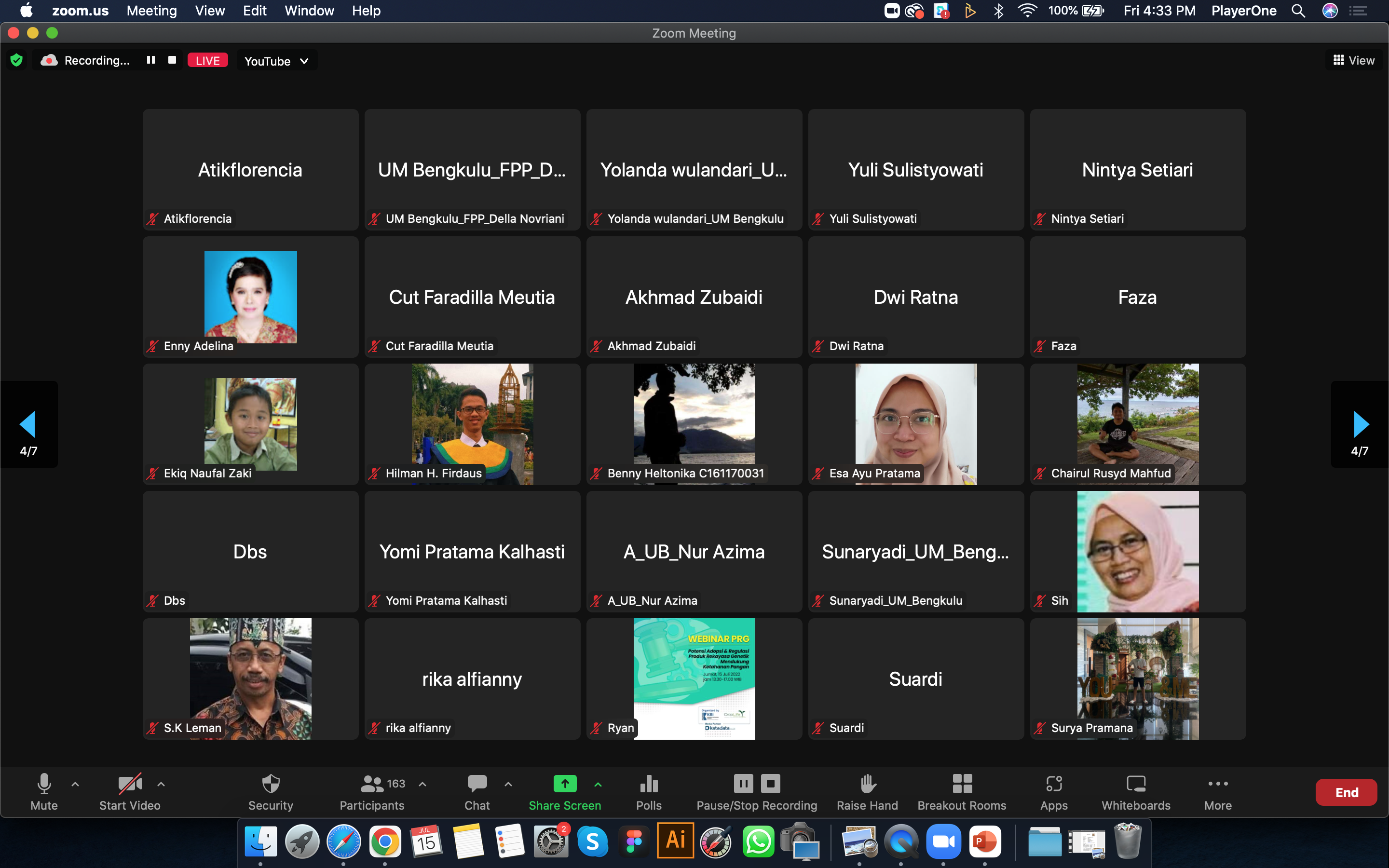Pause recording from the bottom toolbar
The height and width of the screenshot is (868, 1389).
[x=743, y=784]
